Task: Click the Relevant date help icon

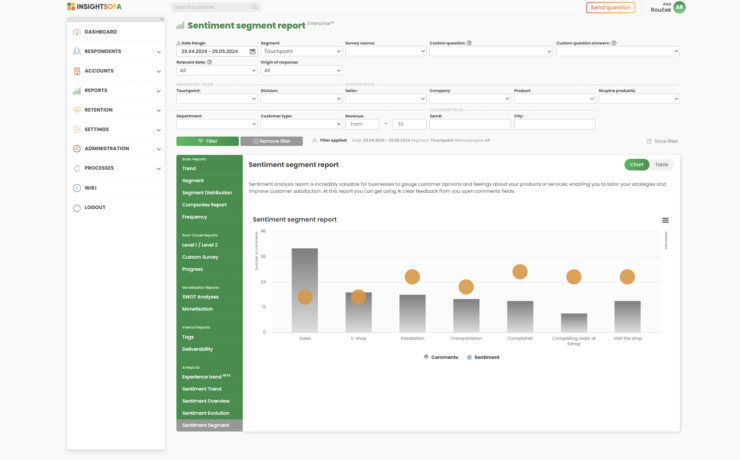Action: pos(210,62)
